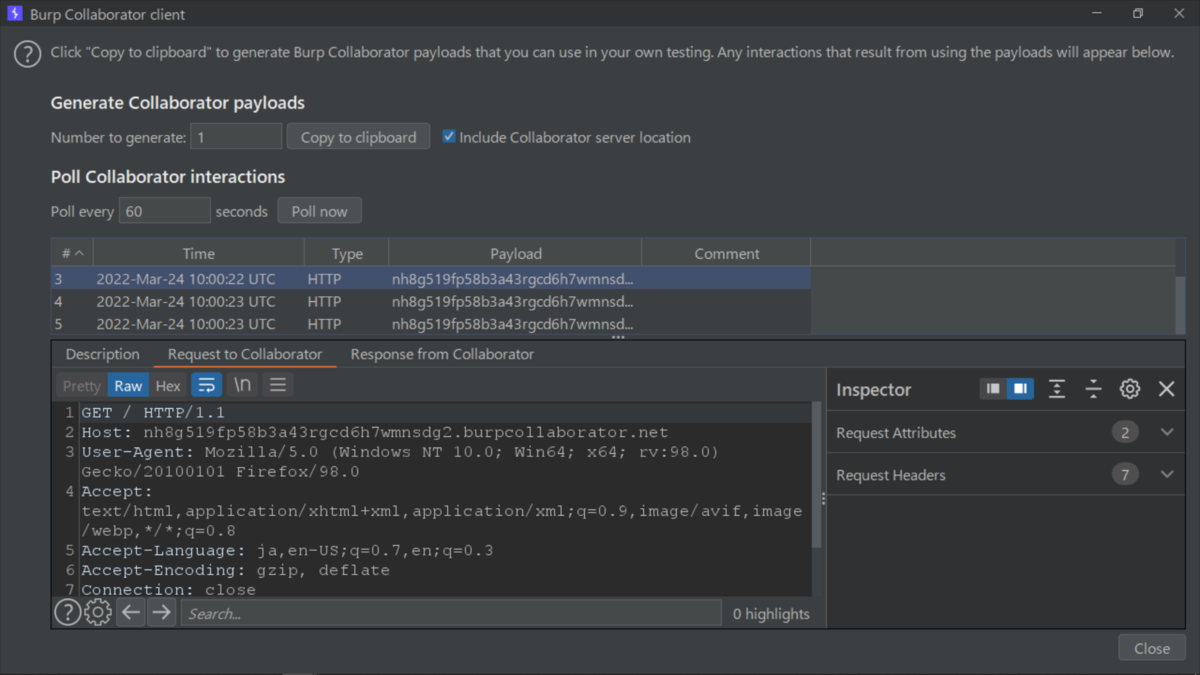Open Inspector settings gear

1130,389
